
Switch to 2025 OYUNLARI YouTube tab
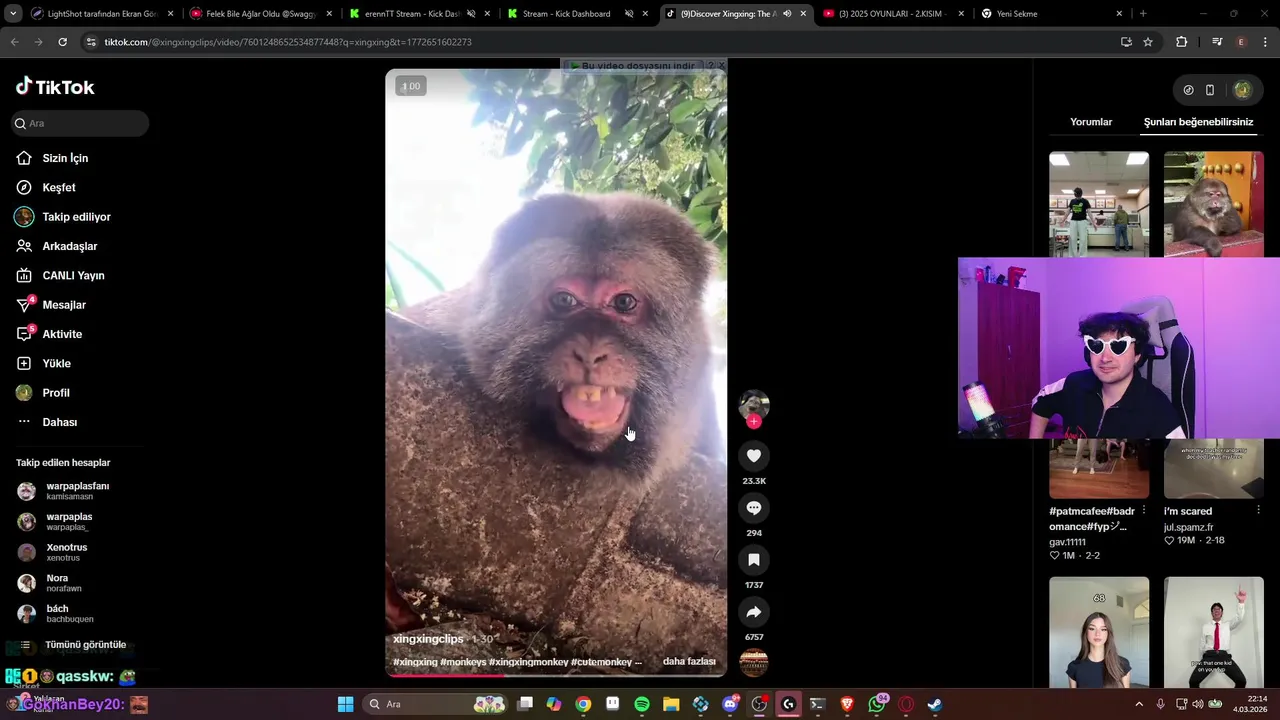(x=895, y=14)
